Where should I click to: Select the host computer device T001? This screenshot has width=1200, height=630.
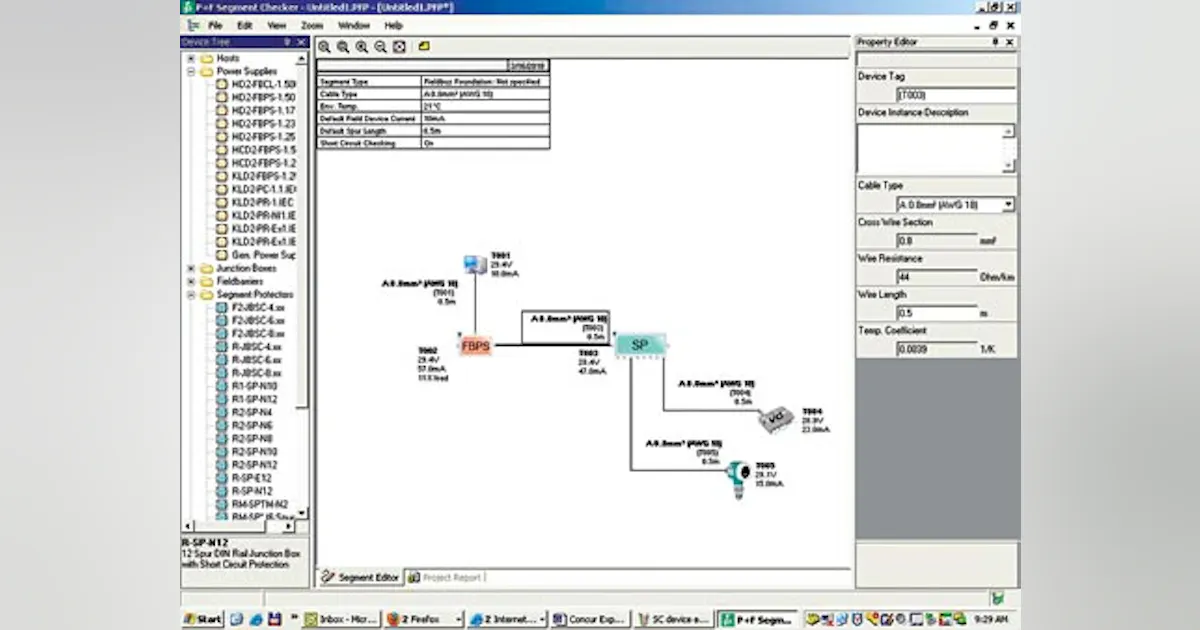(x=474, y=265)
